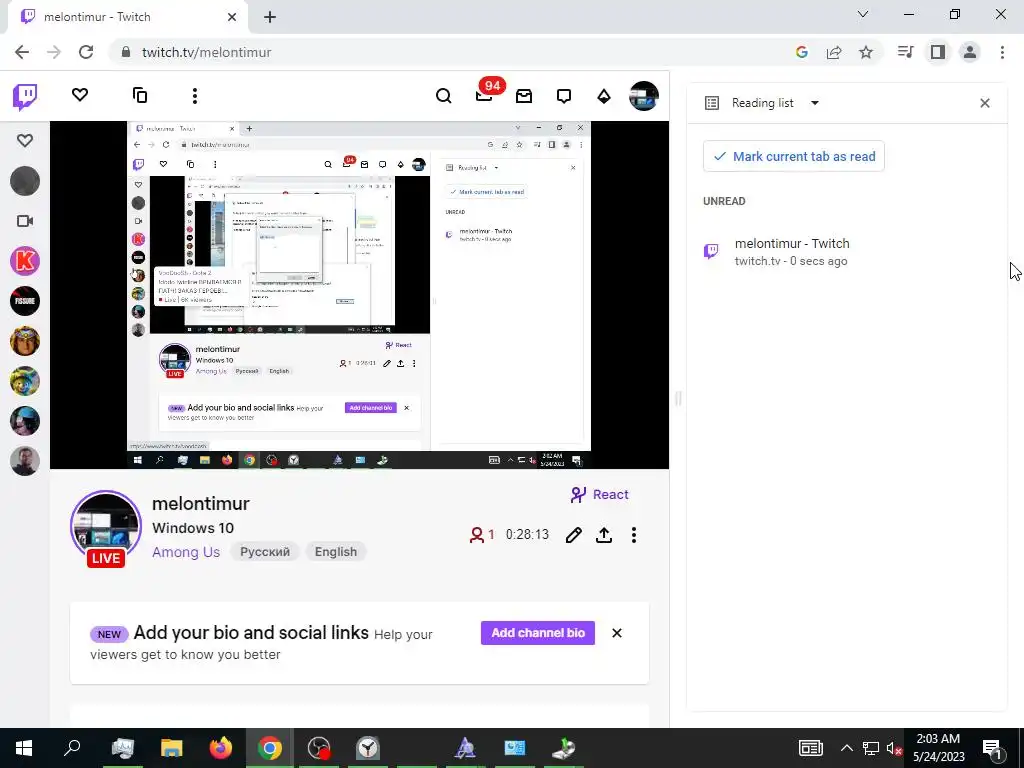Screen dimensions: 1024x768
Task: Open the Chrome profile icon
Action: [970, 52]
